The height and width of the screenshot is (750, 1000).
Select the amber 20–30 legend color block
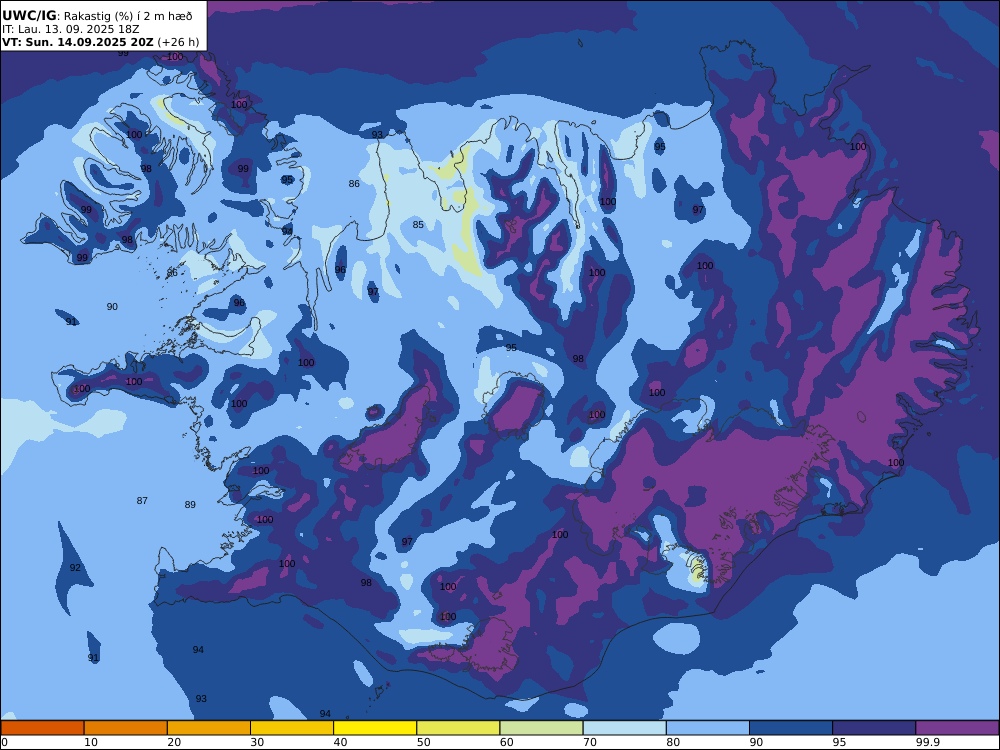[209, 728]
